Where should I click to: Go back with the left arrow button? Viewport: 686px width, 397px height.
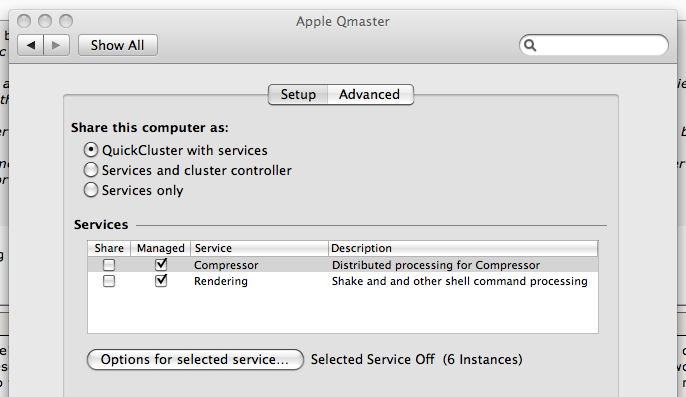(x=31, y=45)
